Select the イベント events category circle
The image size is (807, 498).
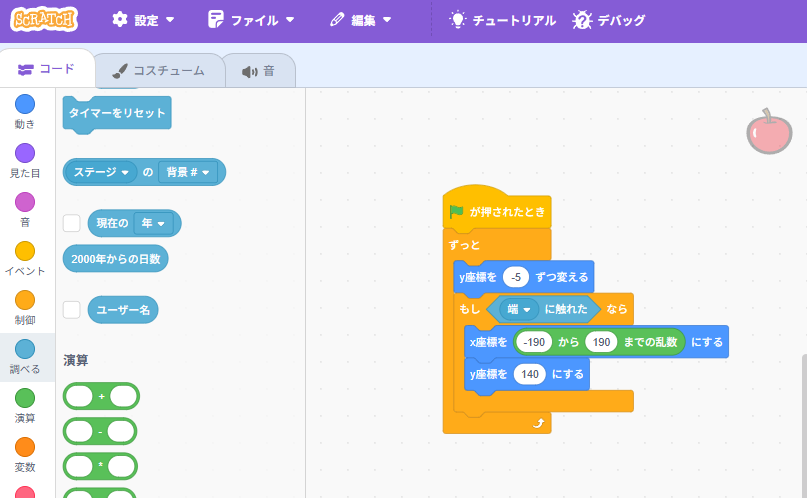click(x=25, y=251)
